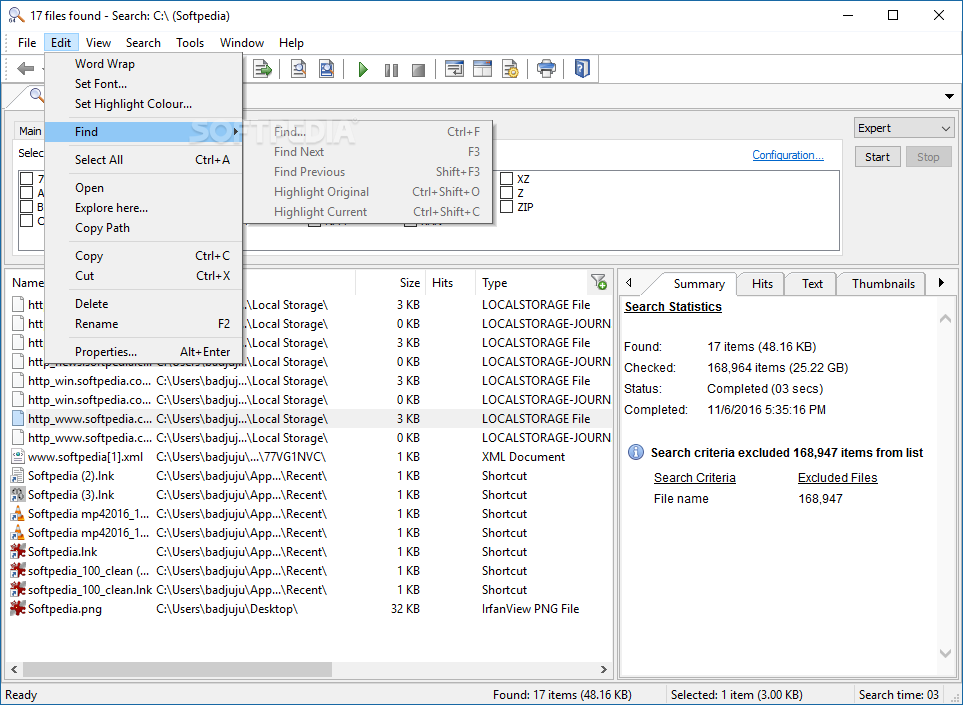Image resolution: width=963 pixels, height=705 pixels.
Task: Click the Start button
Action: (x=878, y=157)
